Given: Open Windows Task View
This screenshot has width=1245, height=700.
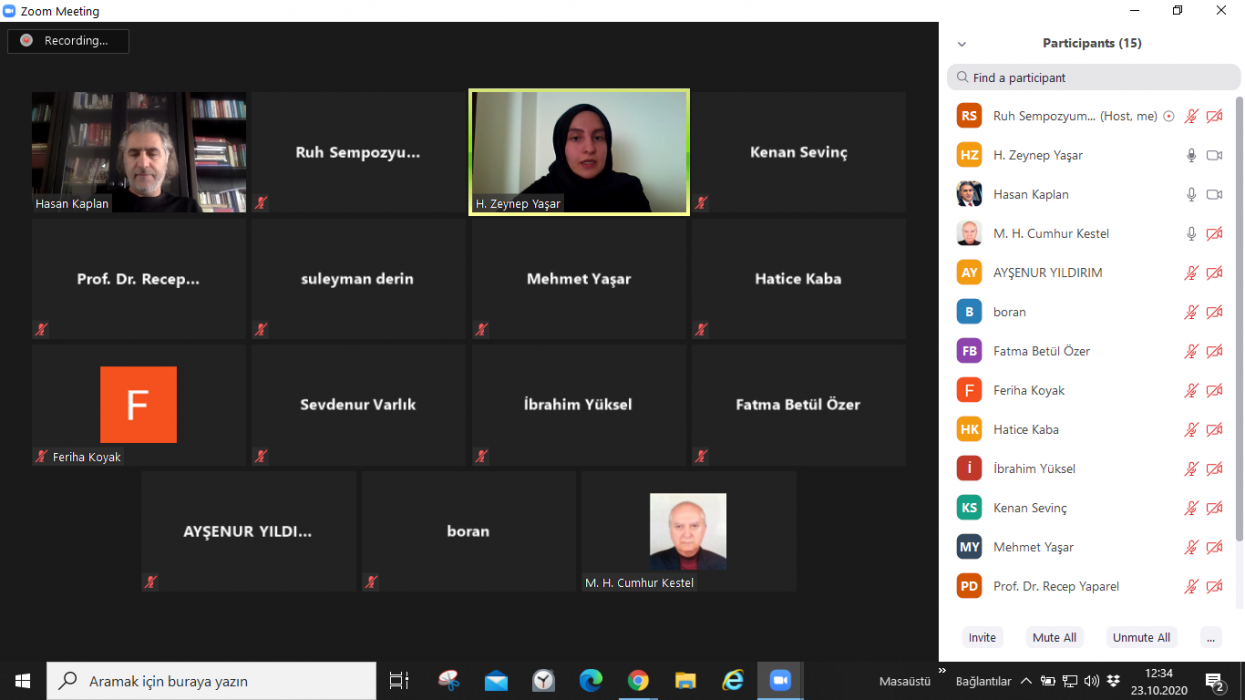Looking at the screenshot, I should coord(398,681).
